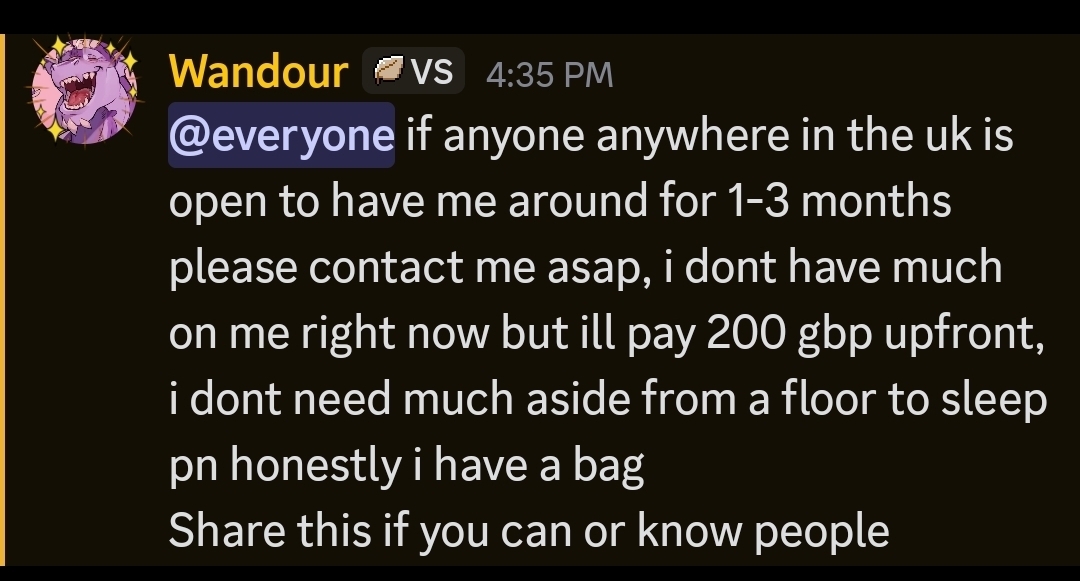The height and width of the screenshot is (581, 1080).
Task: Click the line 'pn honestly i have a bag'
Action: 406,465
